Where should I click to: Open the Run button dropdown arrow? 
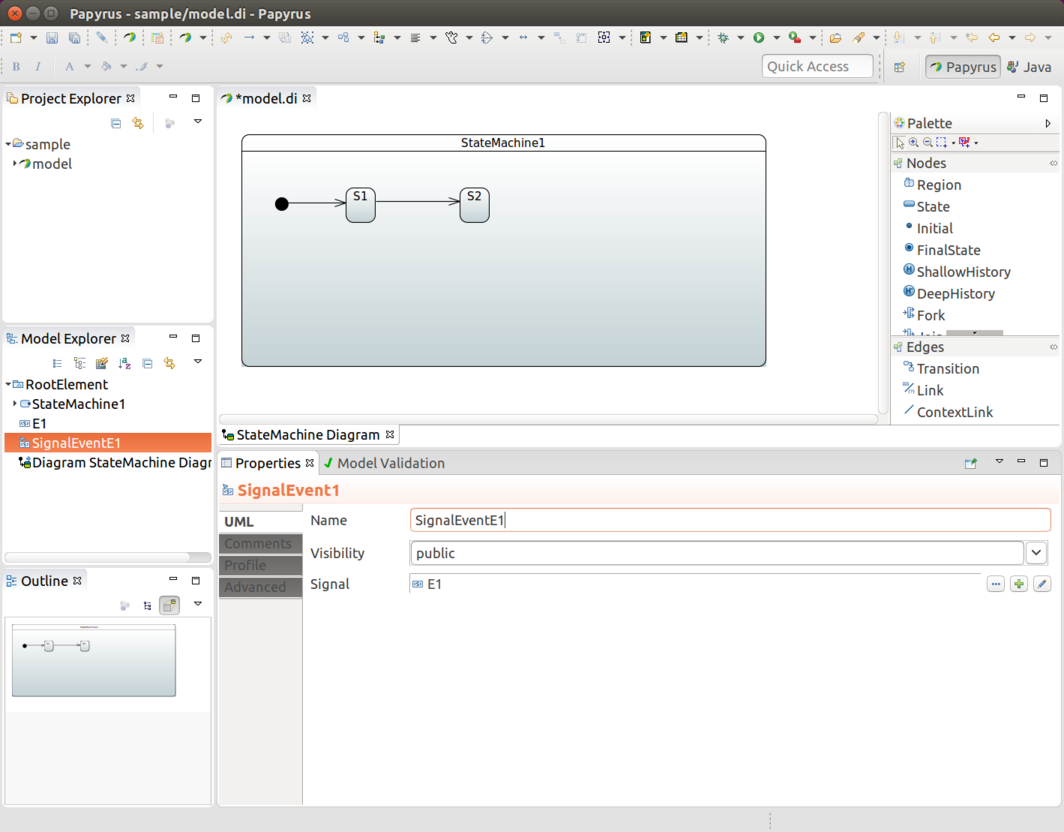coord(776,38)
